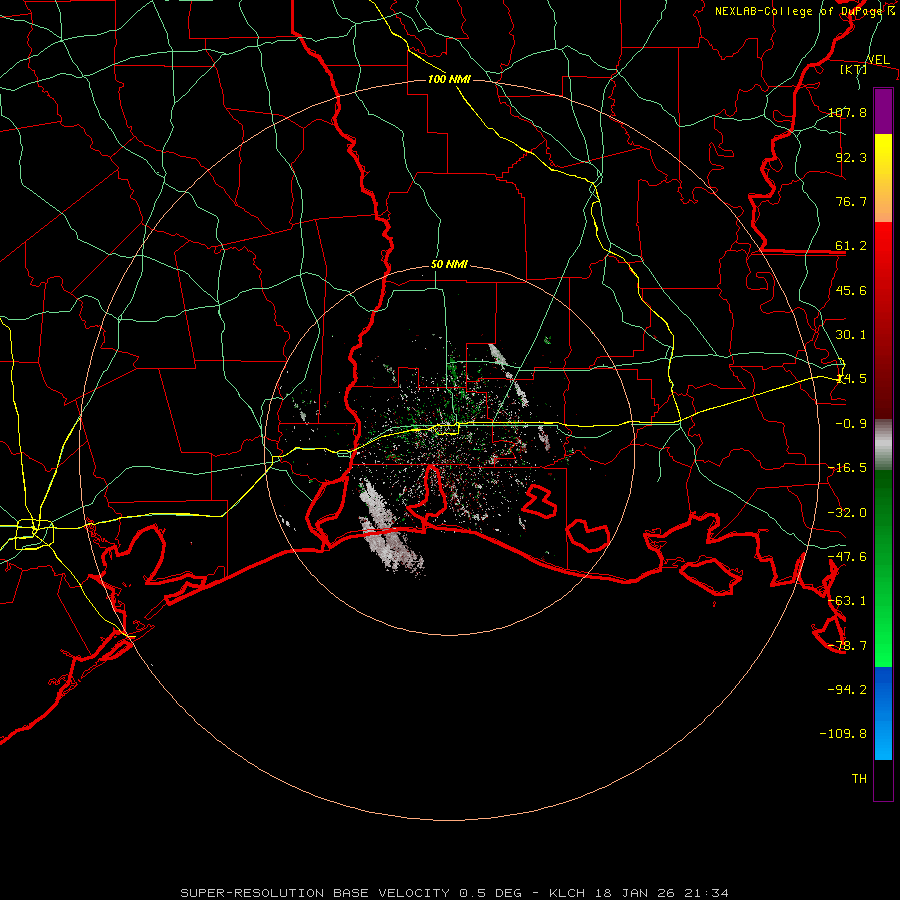
Task: Select the 76.7 velocity scale value
Action: [x=851, y=201]
